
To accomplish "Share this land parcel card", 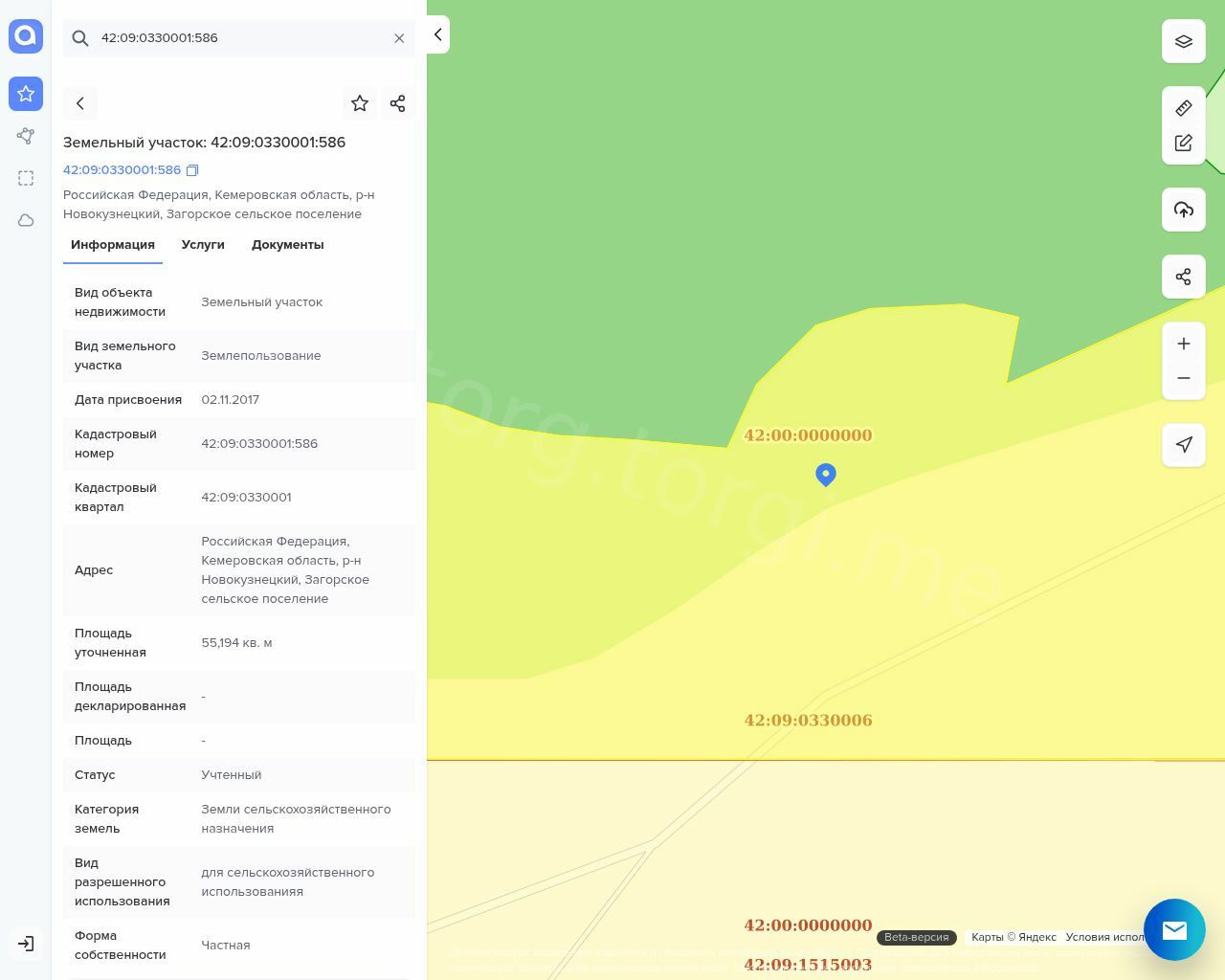I will (x=398, y=103).
